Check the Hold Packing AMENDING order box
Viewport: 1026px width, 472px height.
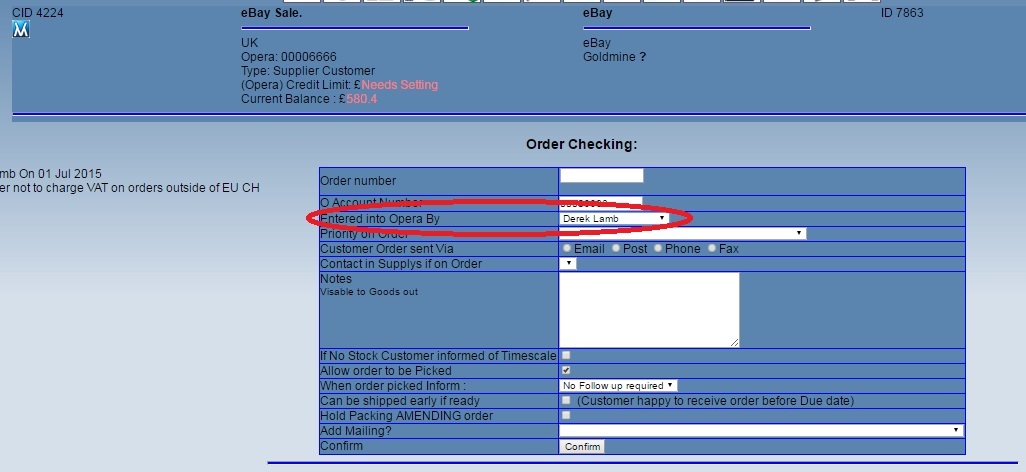(566, 415)
